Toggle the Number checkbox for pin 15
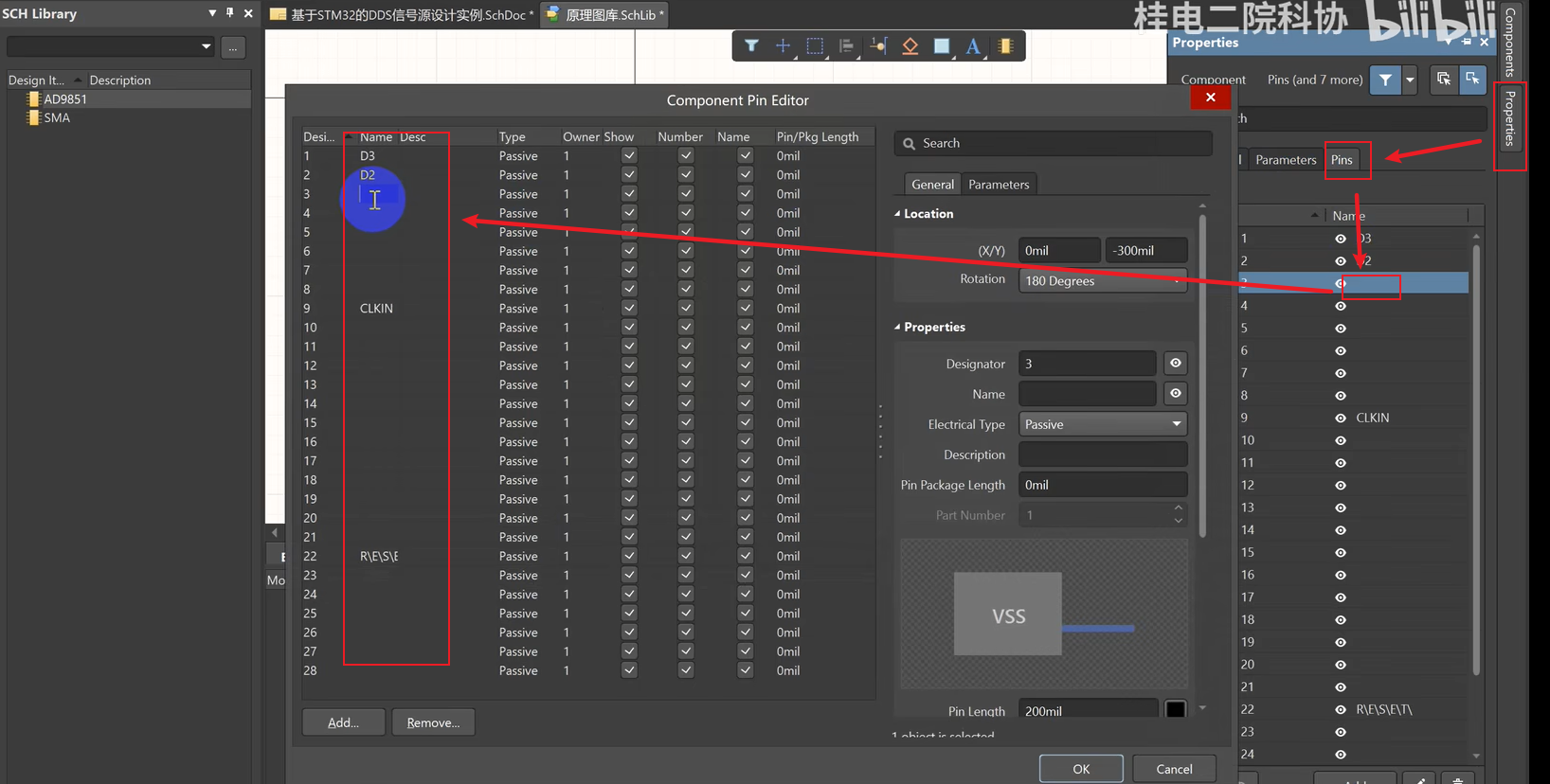 [x=686, y=422]
